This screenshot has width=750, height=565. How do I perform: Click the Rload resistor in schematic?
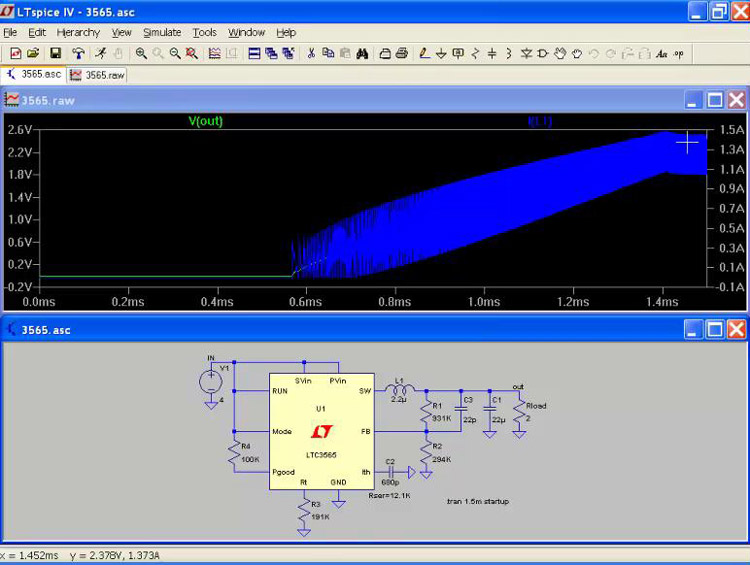[519, 412]
